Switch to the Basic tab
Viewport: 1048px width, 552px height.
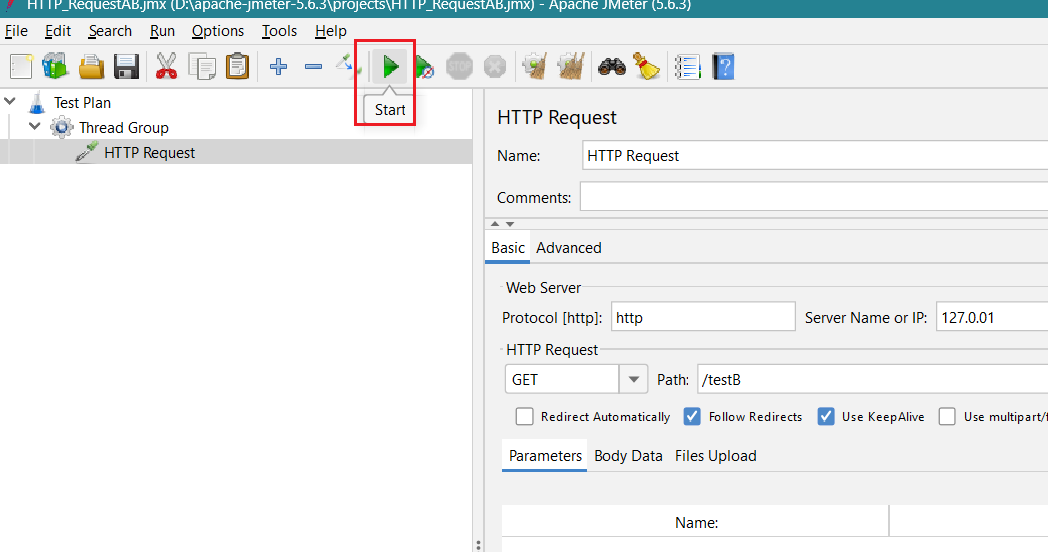[508, 248]
